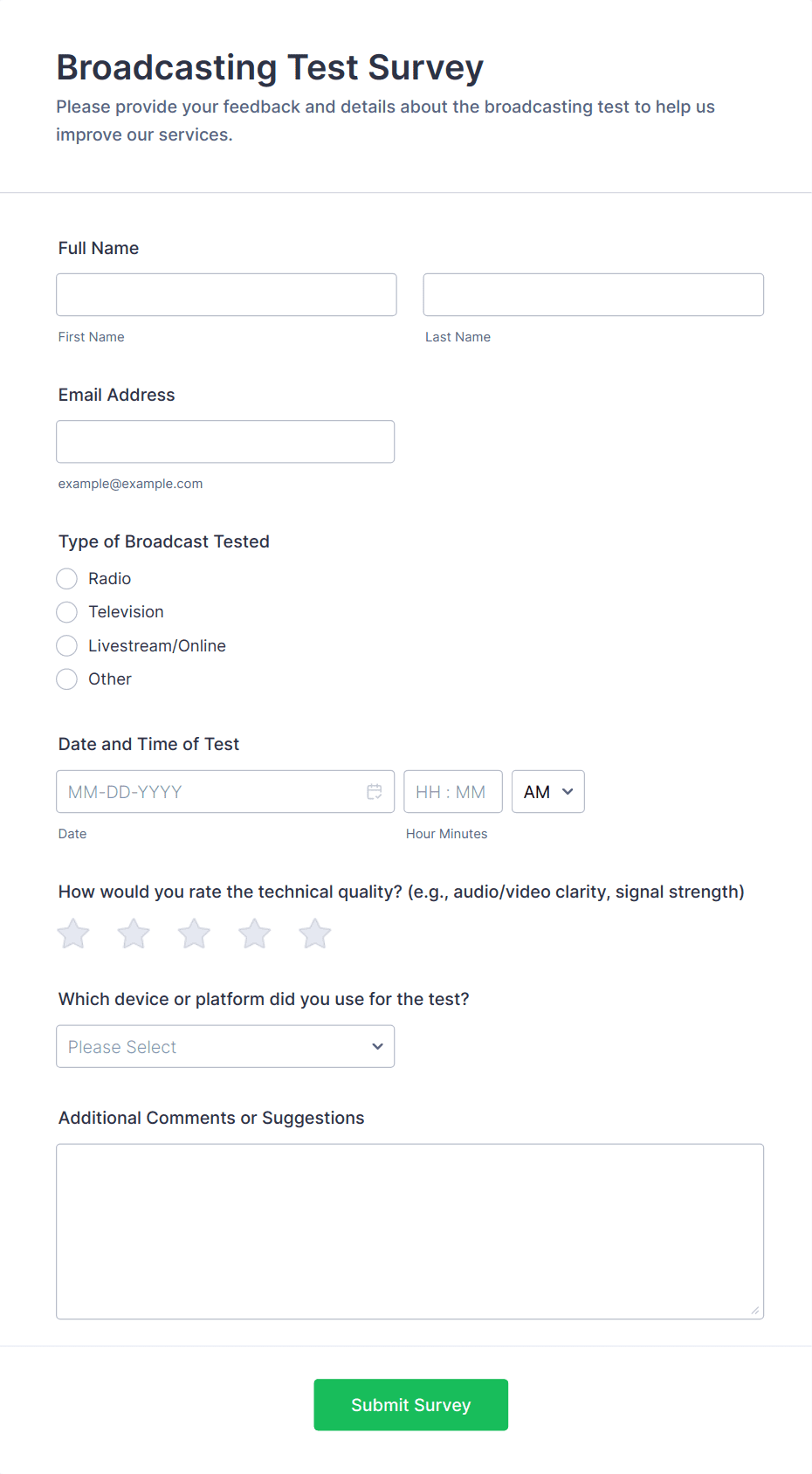Rate technical quality two stars
This screenshot has height=1474, width=812.
[134, 934]
